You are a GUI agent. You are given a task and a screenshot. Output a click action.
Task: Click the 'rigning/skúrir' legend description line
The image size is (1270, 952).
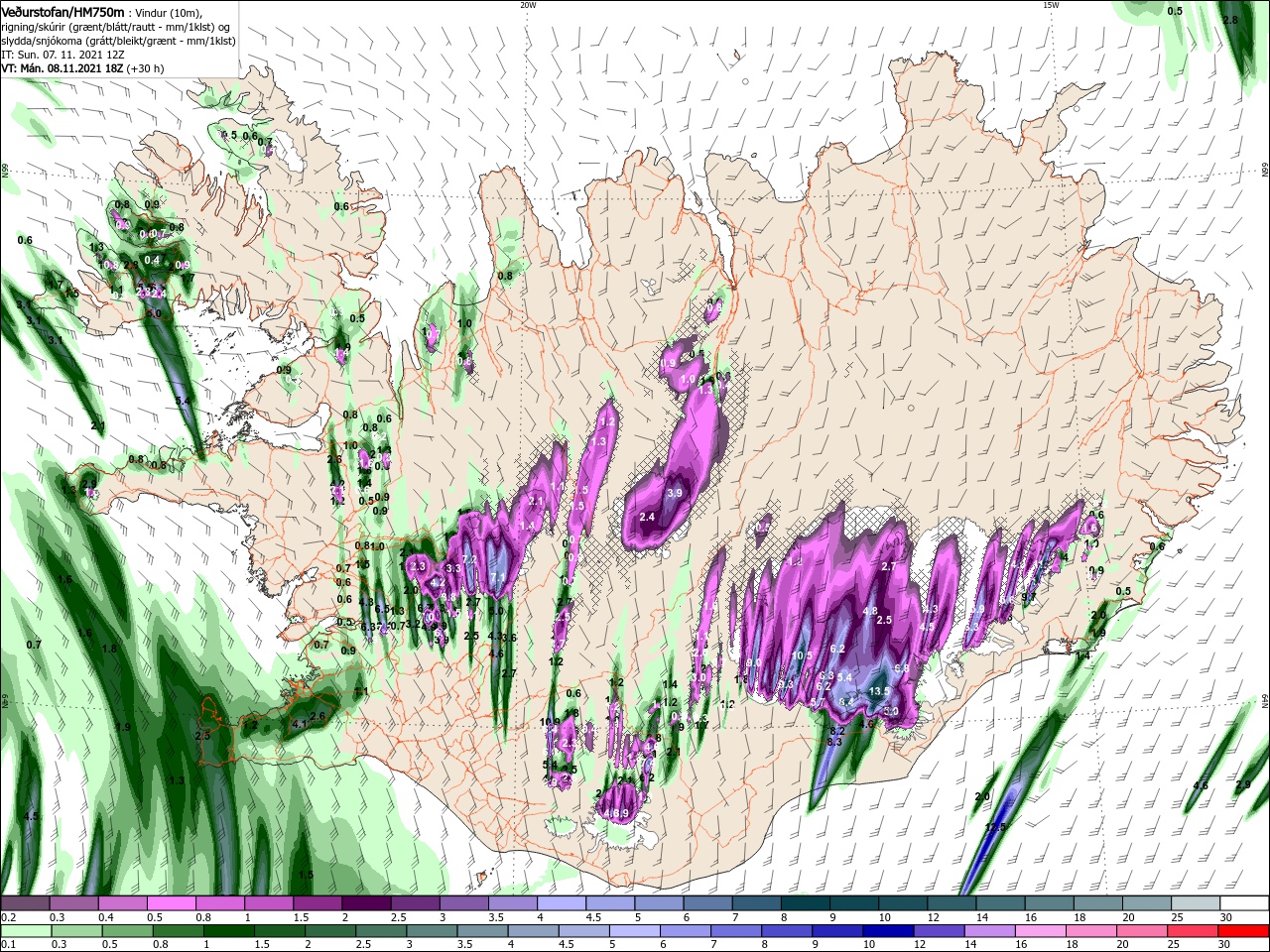(x=115, y=27)
